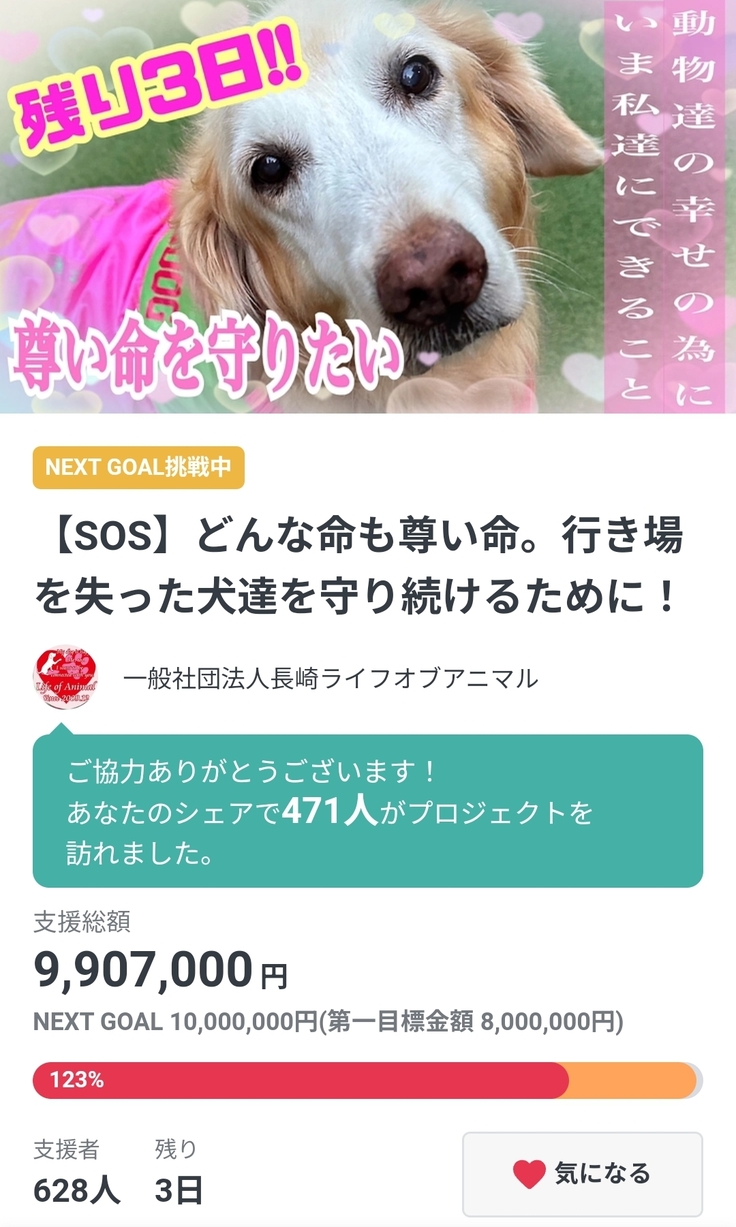Click the 気になる favorite button
This screenshot has height=1227, width=736.
582,1174
